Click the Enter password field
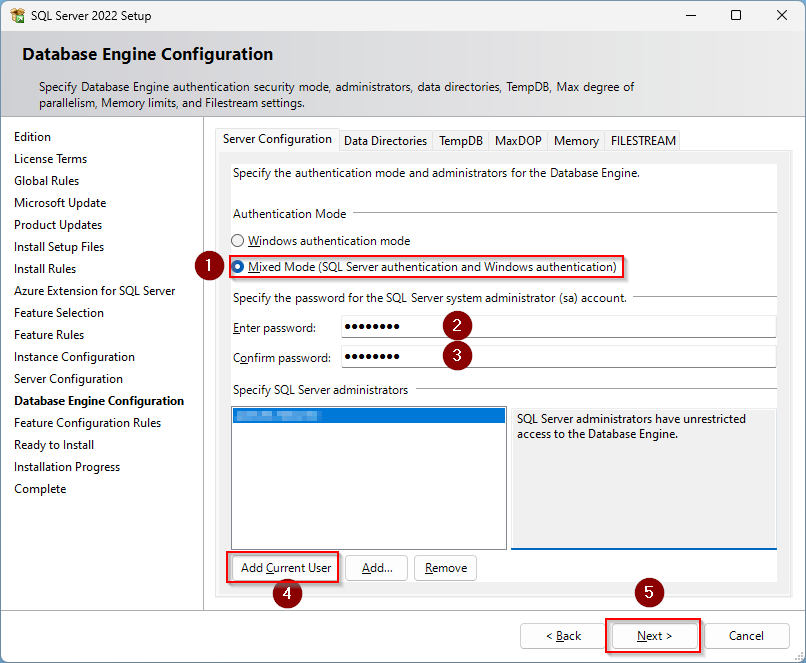Image resolution: width=806 pixels, height=663 pixels. point(558,327)
